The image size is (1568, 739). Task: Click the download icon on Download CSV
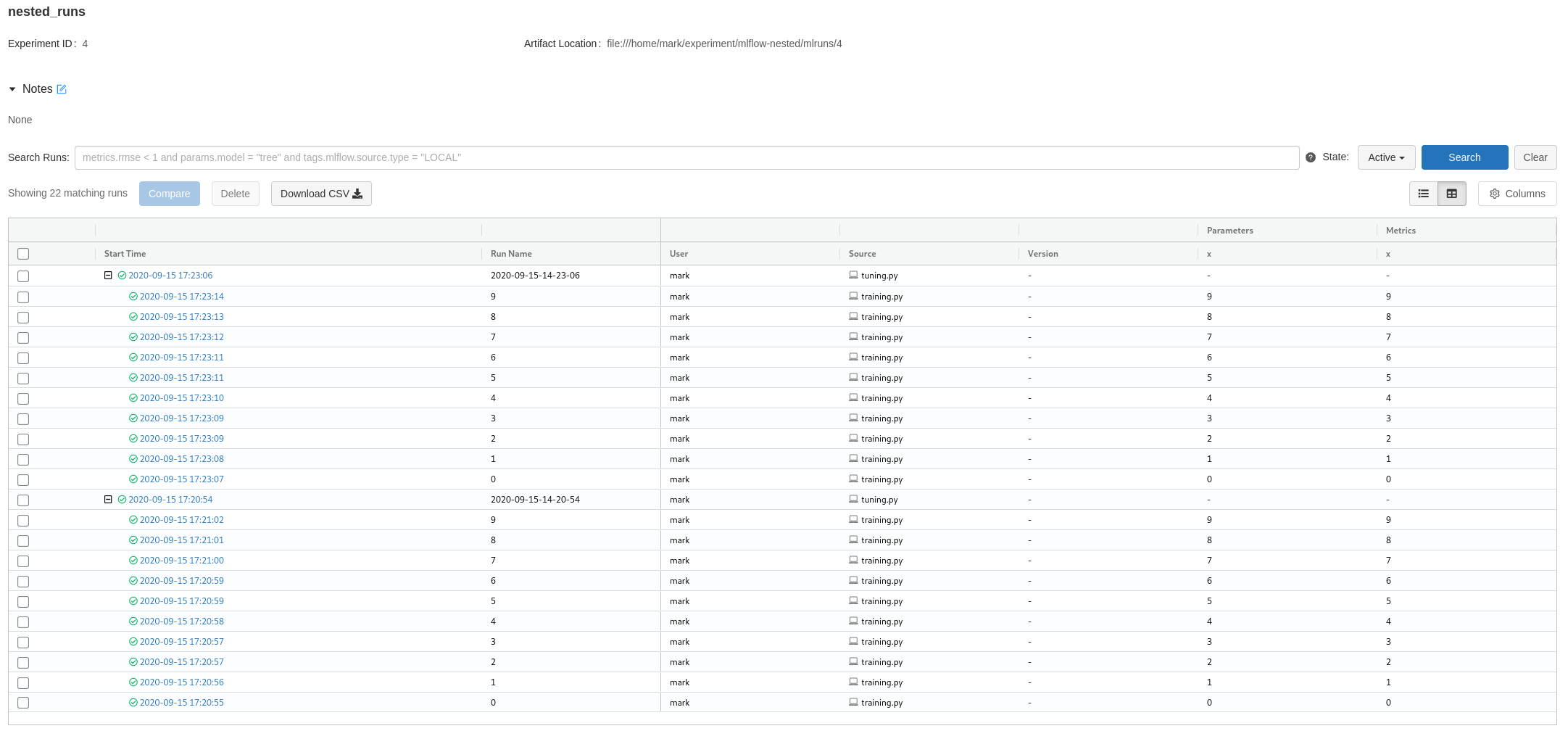coord(357,194)
